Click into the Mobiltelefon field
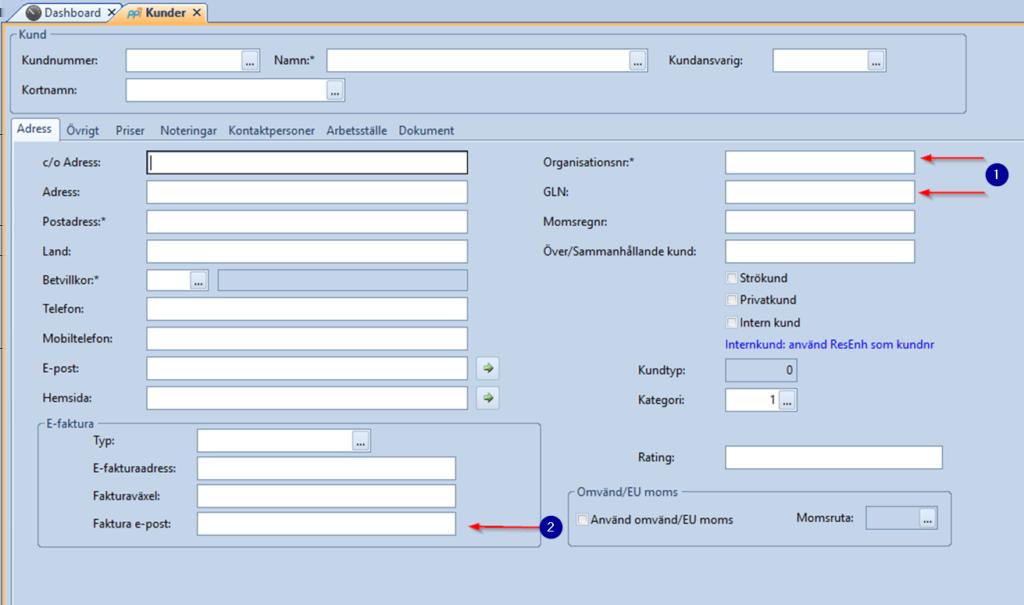The width and height of the screenshot is (1024, 605). pos(307,338)
